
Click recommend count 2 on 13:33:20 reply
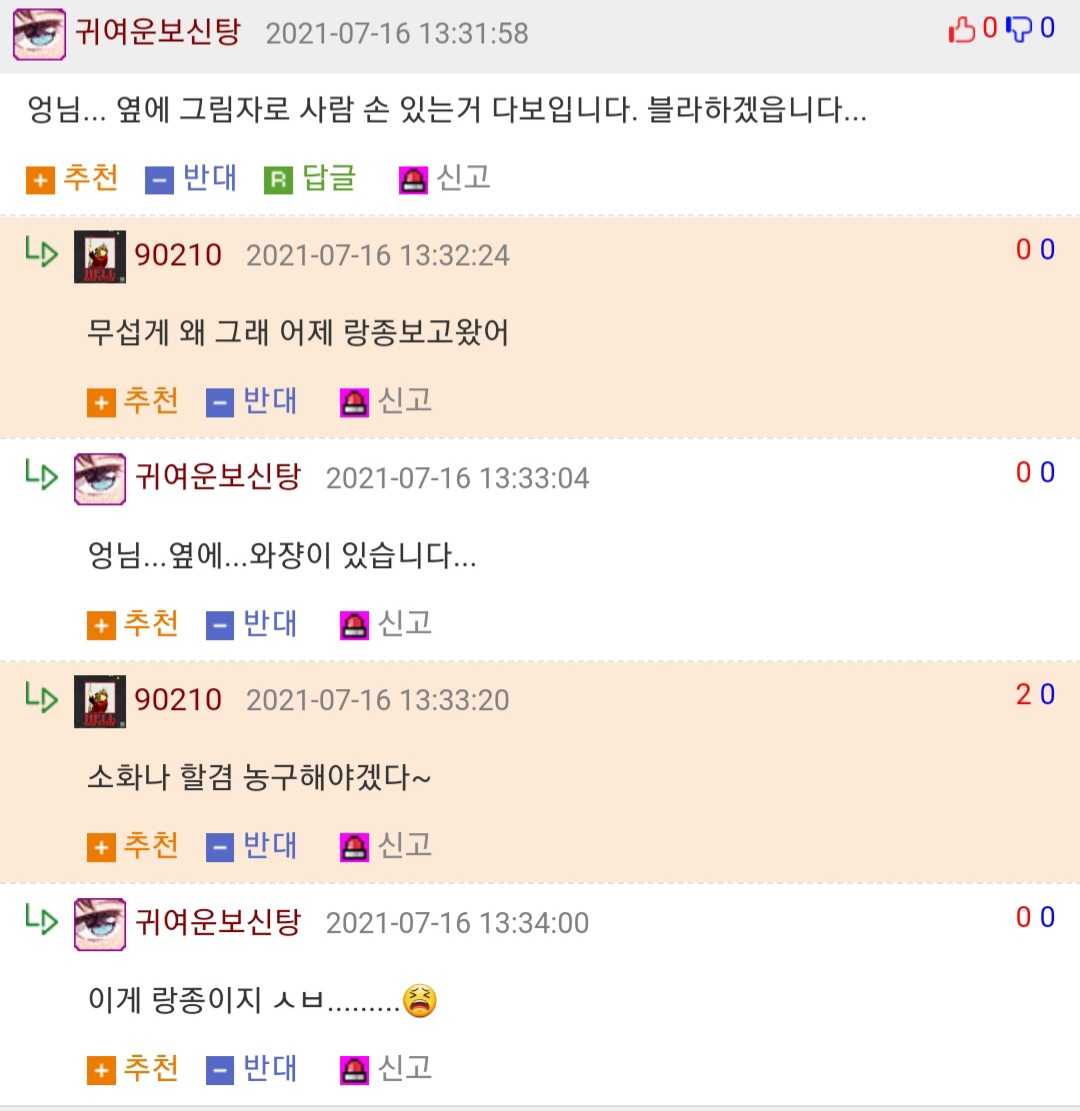point(1023,694)
